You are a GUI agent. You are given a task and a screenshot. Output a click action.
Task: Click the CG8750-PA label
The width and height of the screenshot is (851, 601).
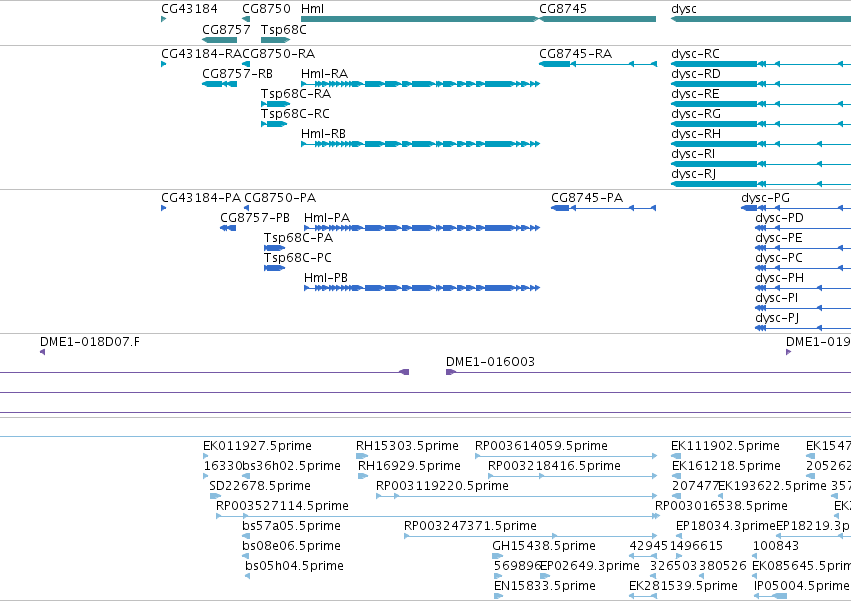[x=280, y=198]
